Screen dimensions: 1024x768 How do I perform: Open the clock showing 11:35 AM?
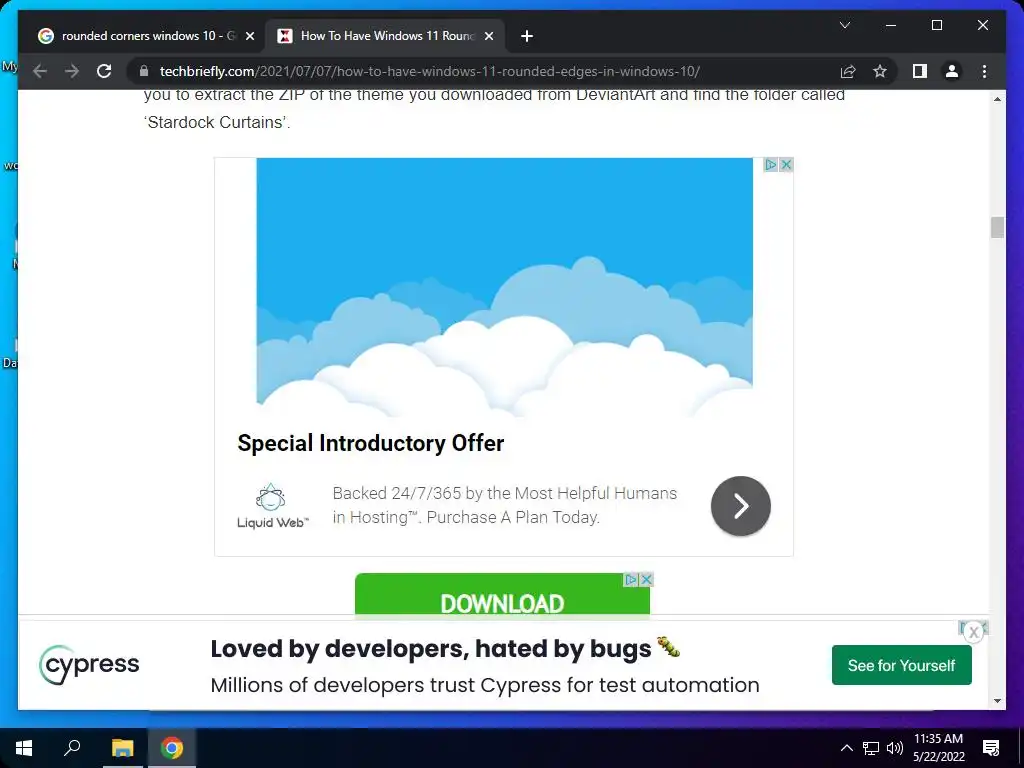(938, 748)
